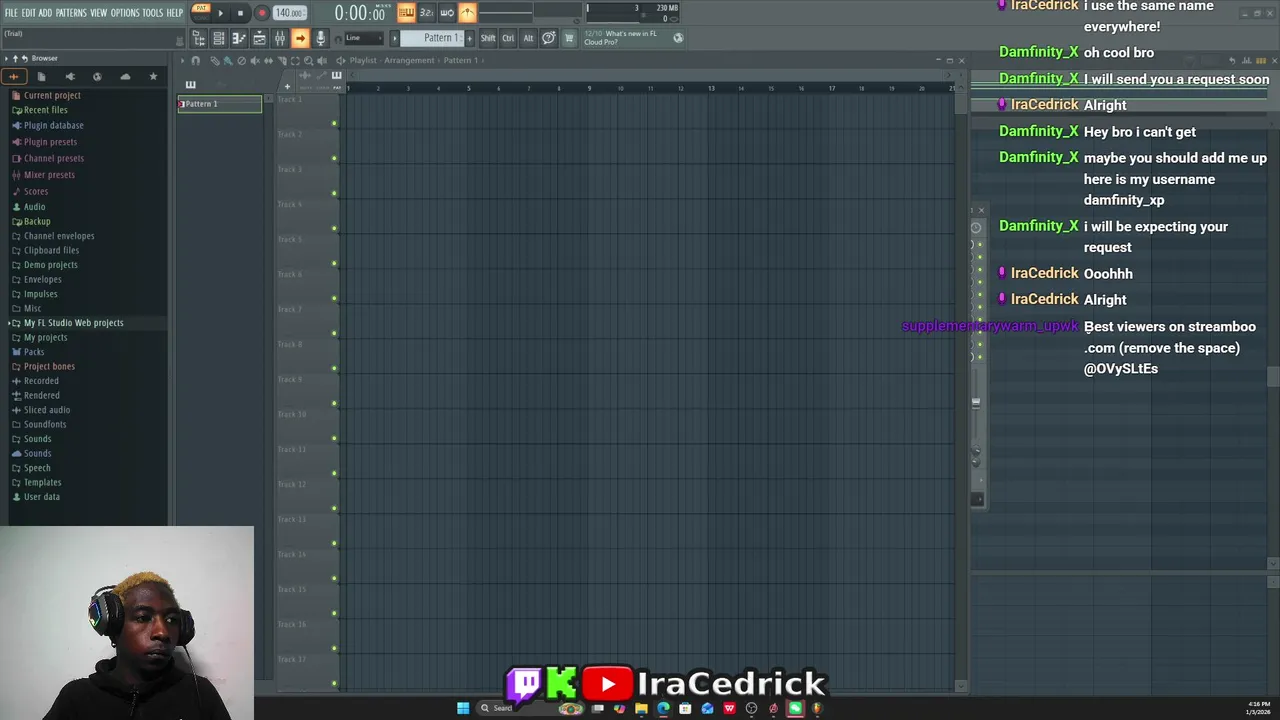Toggle mute dot for Track 8

pyautogui.click(x=334, y=368)
